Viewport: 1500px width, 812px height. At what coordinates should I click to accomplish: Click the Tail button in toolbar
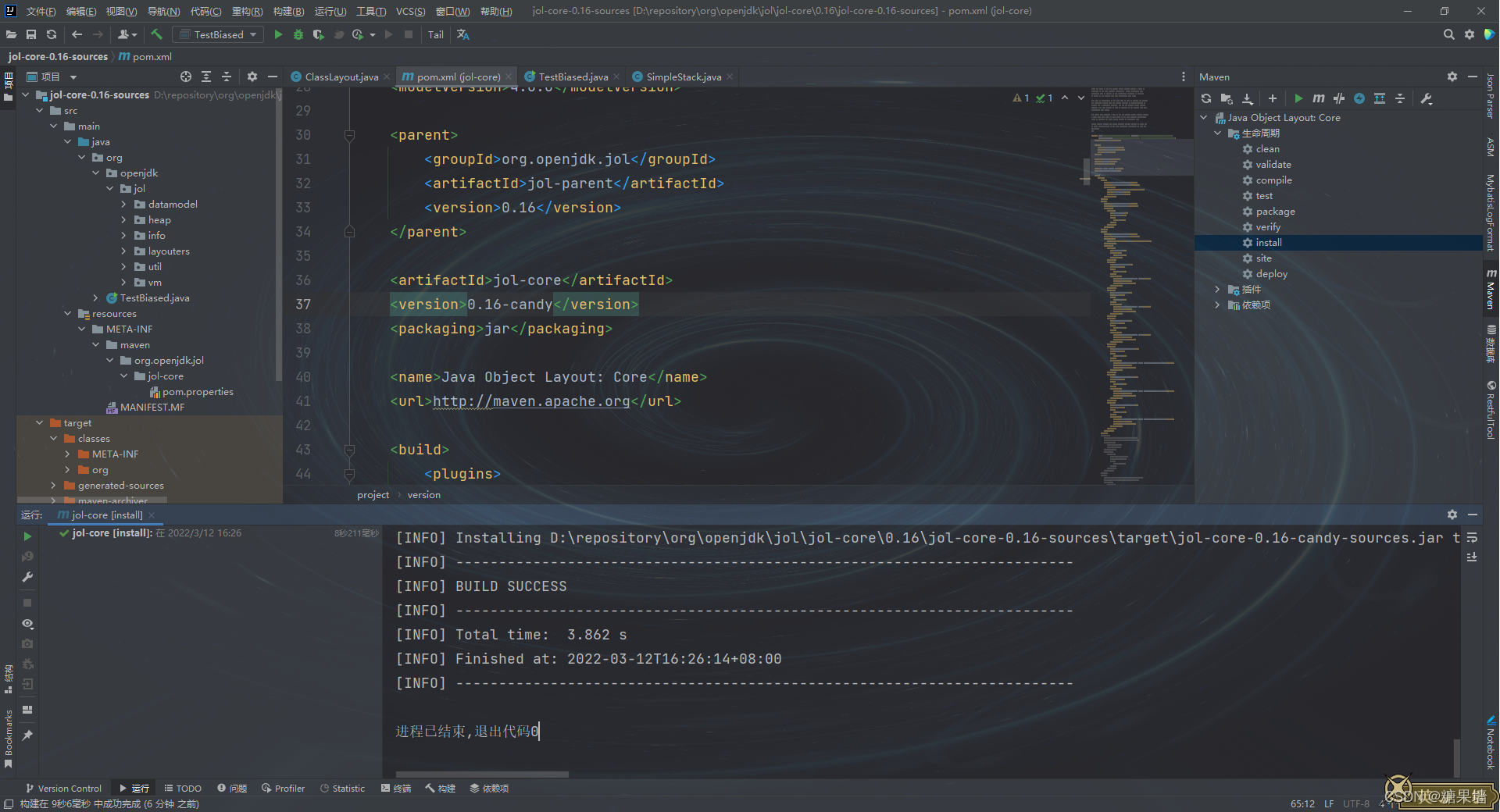(436, 34)
